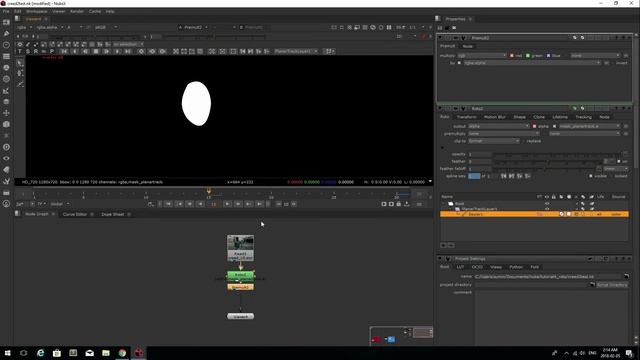Toggle the blue channel checkbox in Premult2
Viewport: 640px width, 360px height.
click(548, 56)
